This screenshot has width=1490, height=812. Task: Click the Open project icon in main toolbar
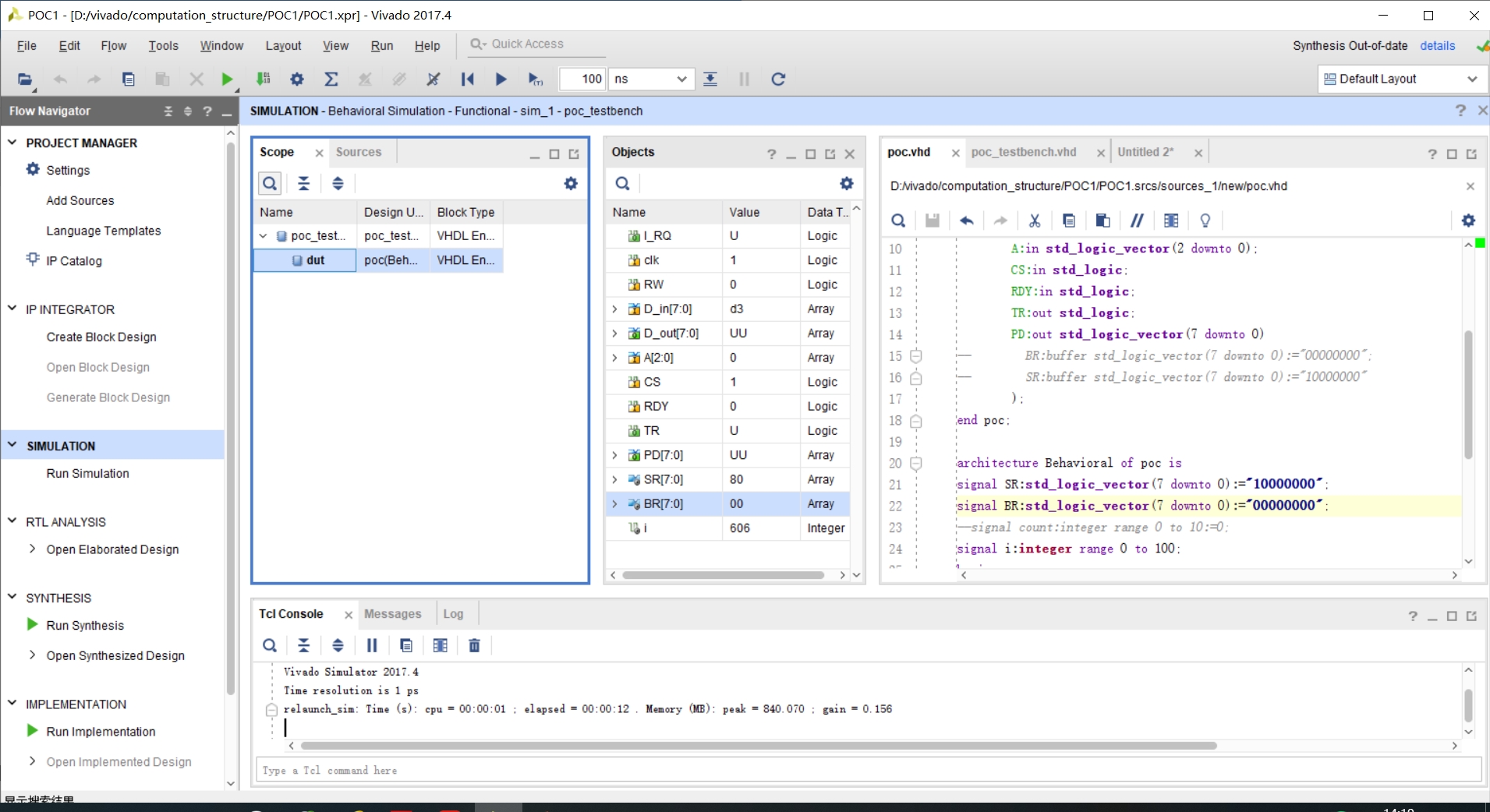pos(25,79)
